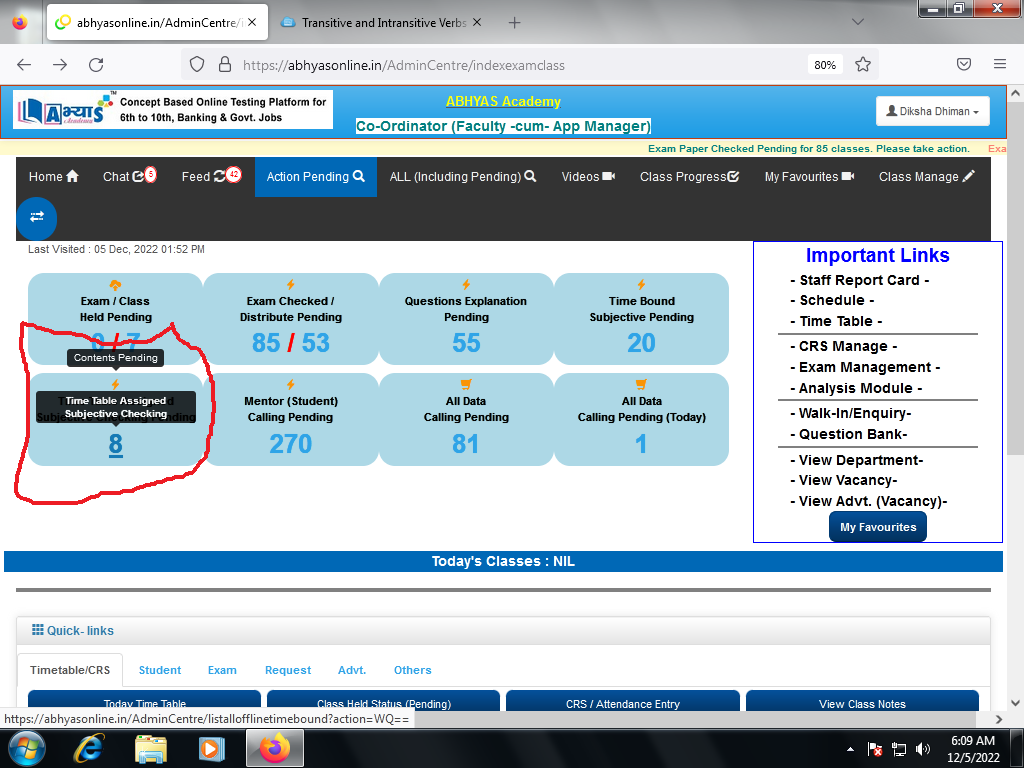Select the Action Pending menu item
1024x768 pixels.
pos(315,177)
